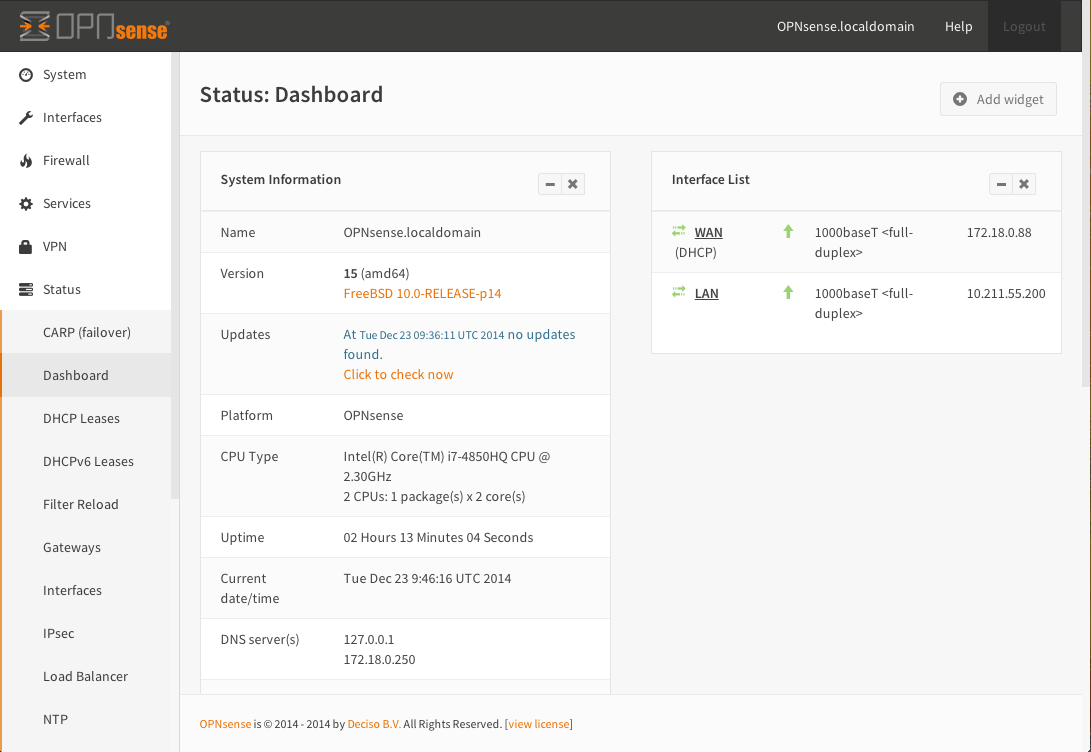Click the Status server icon

click(x=26, y=289)
